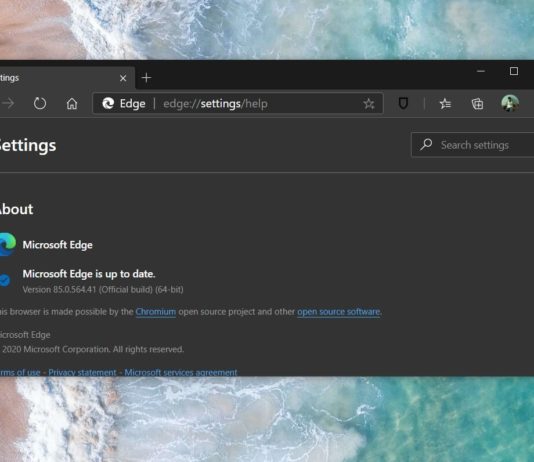Open the tracking prevention shield icon
The height and width of the screenshot is (462, 534).
tap(403, 103)
